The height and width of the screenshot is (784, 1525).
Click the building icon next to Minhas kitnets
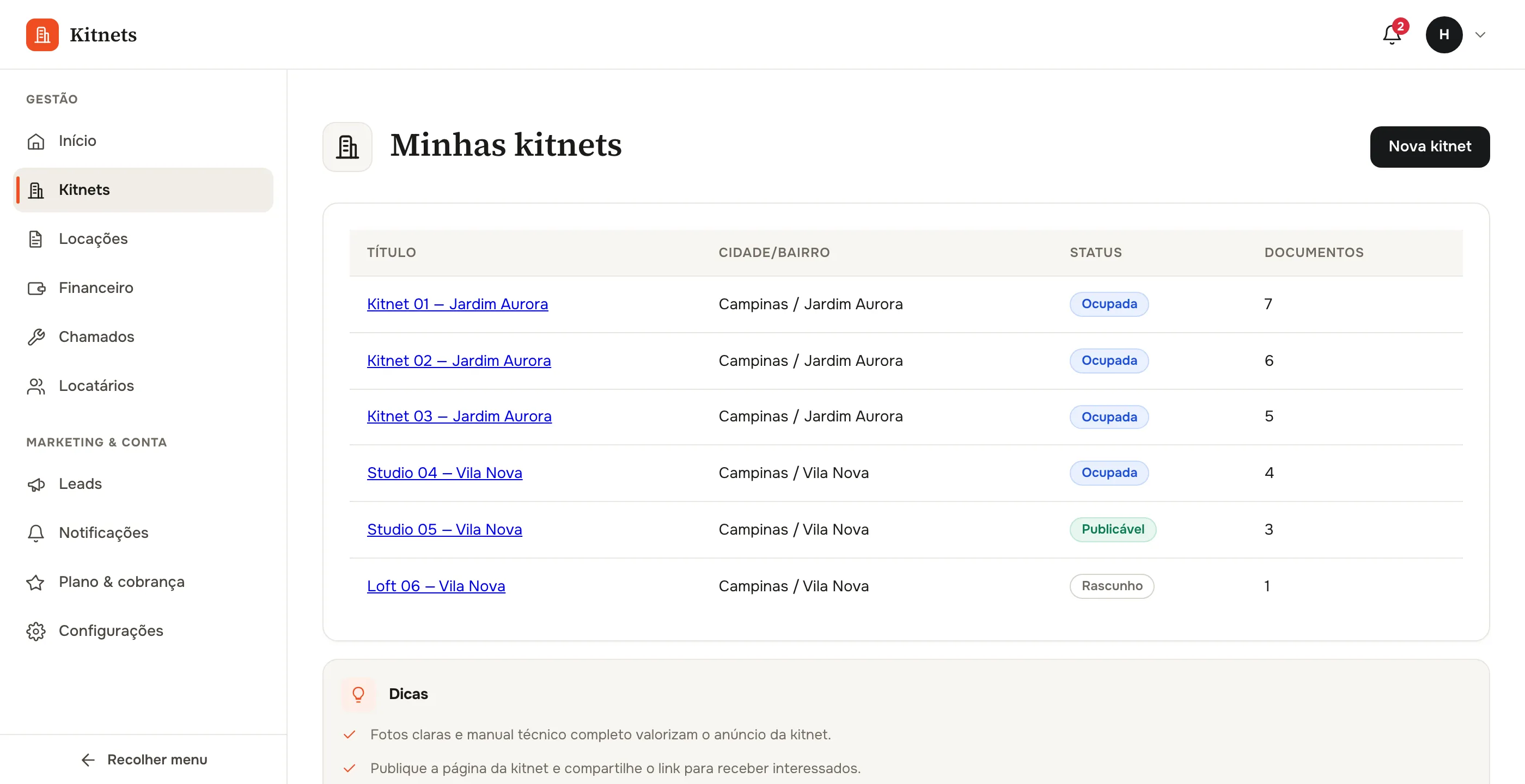pos(347,147)
